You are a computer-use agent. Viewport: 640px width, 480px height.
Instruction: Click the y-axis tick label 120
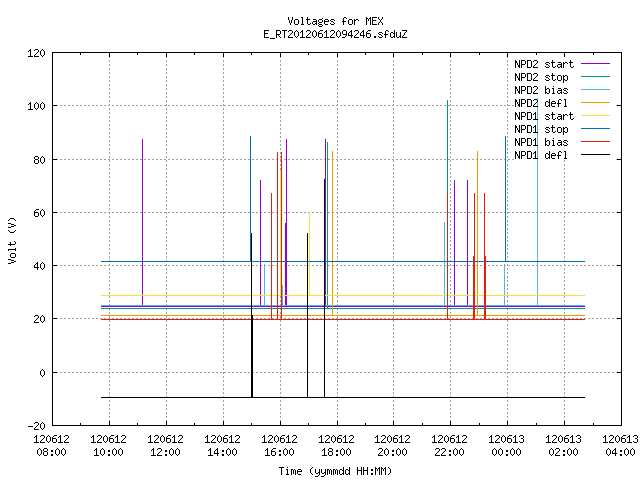36,53
